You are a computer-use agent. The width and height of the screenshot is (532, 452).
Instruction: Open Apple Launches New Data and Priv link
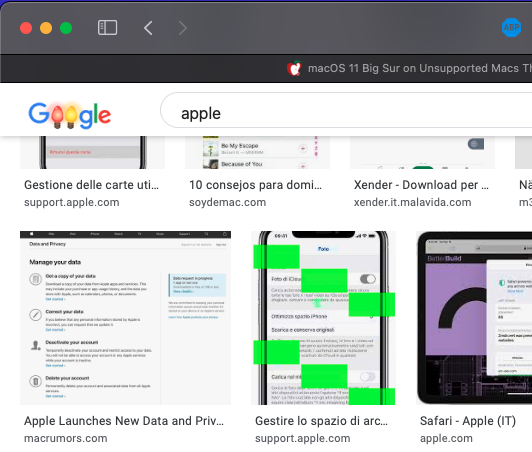pos(124,421)
